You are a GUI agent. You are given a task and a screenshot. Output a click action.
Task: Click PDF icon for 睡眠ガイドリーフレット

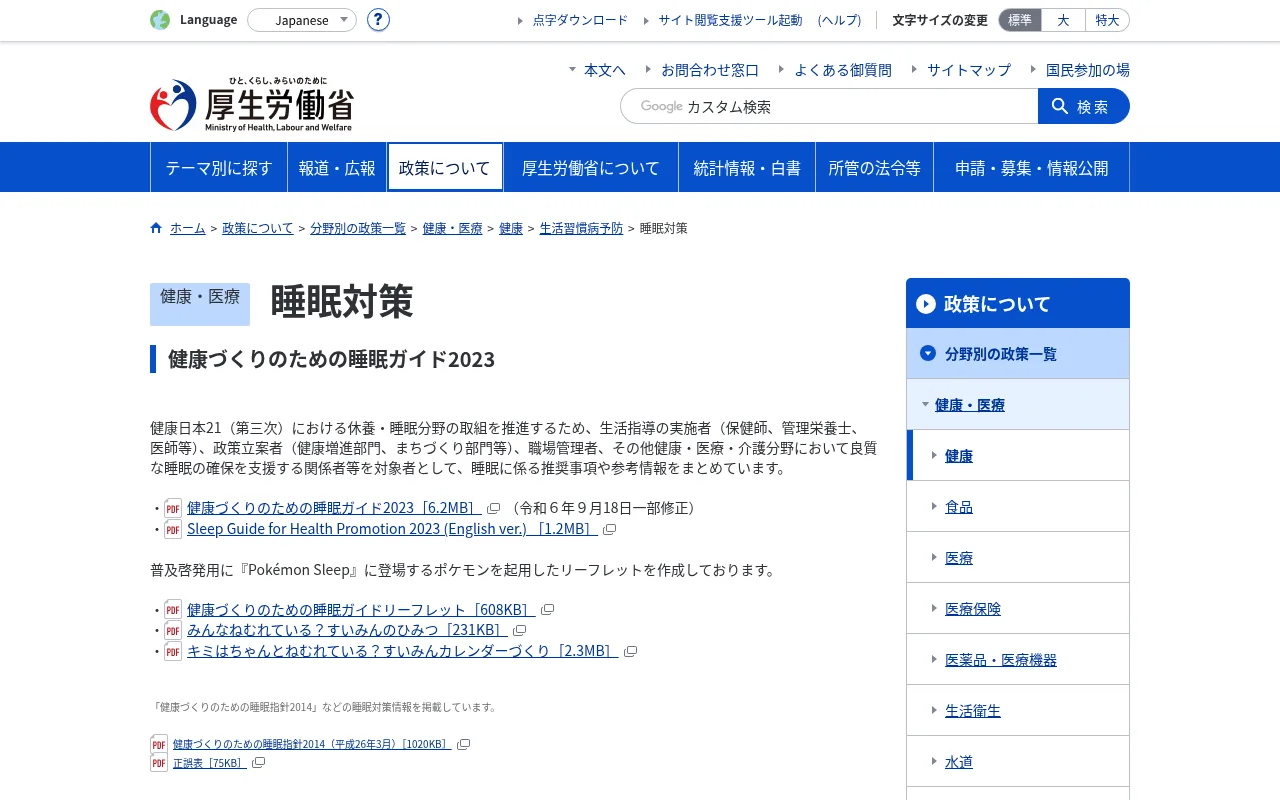point(173,610)
